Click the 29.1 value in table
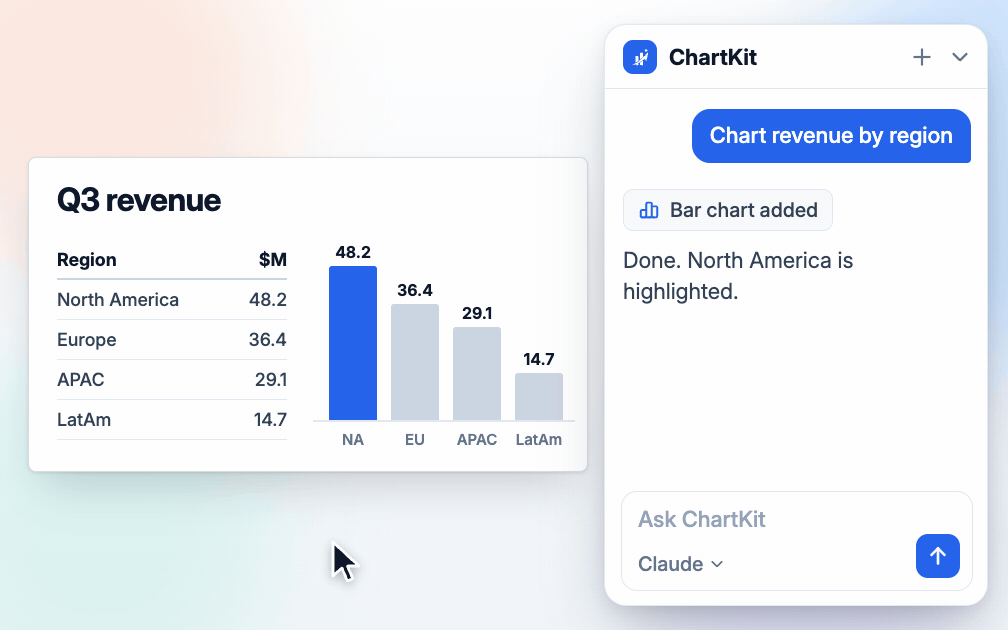This screenshot has height=630, width=1008. [271, 379]
